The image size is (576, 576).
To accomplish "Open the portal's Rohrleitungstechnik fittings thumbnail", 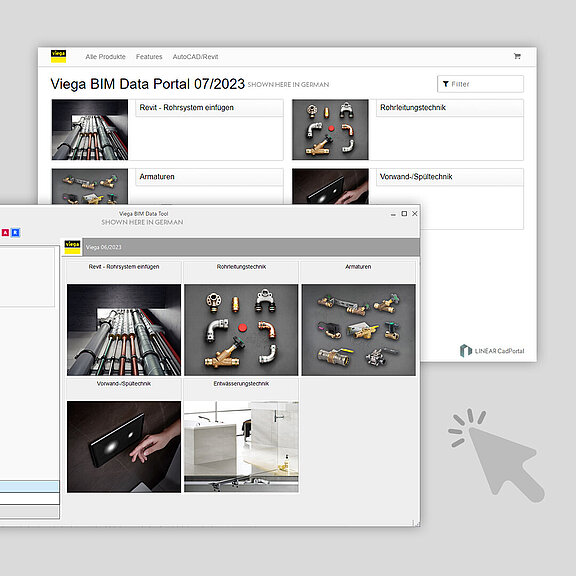I will point(330,130).
